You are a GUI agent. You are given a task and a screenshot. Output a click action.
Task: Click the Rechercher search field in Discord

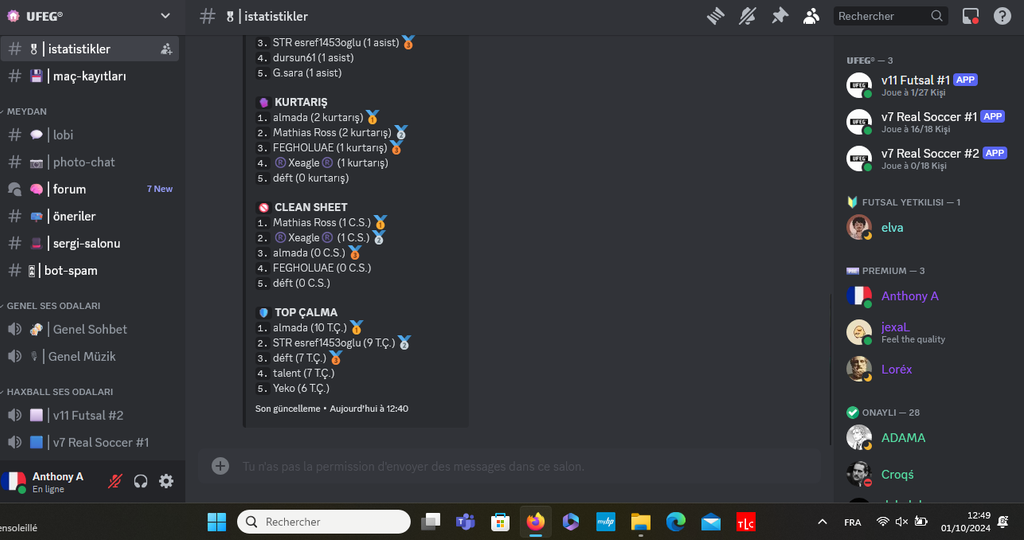coord(891,16)
